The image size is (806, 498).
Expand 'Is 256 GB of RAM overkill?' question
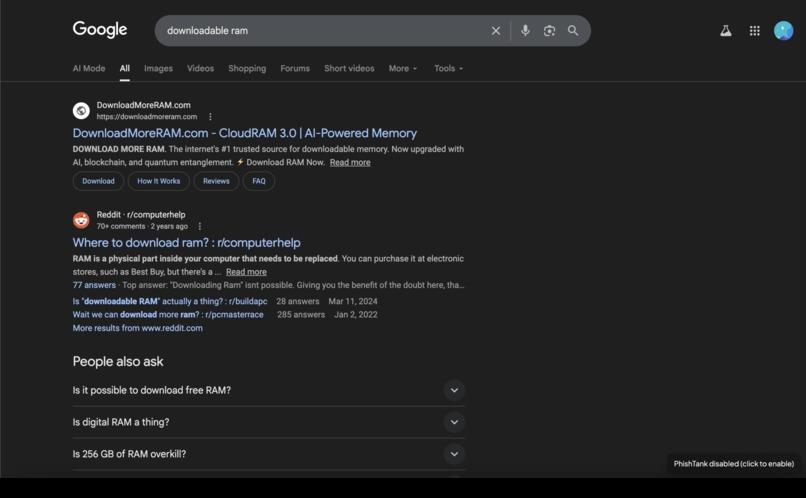click(x=269, y=454)
